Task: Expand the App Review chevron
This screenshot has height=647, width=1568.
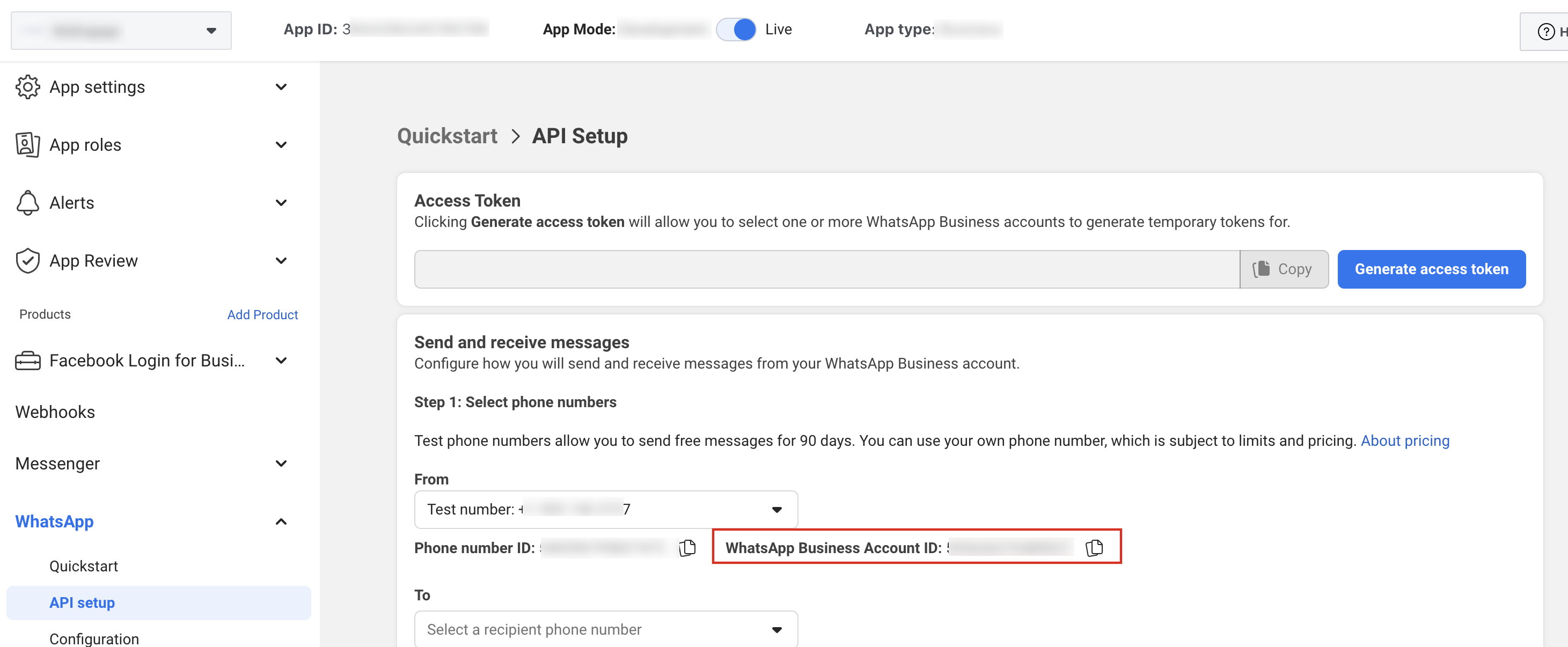Action: pos(281,261)
